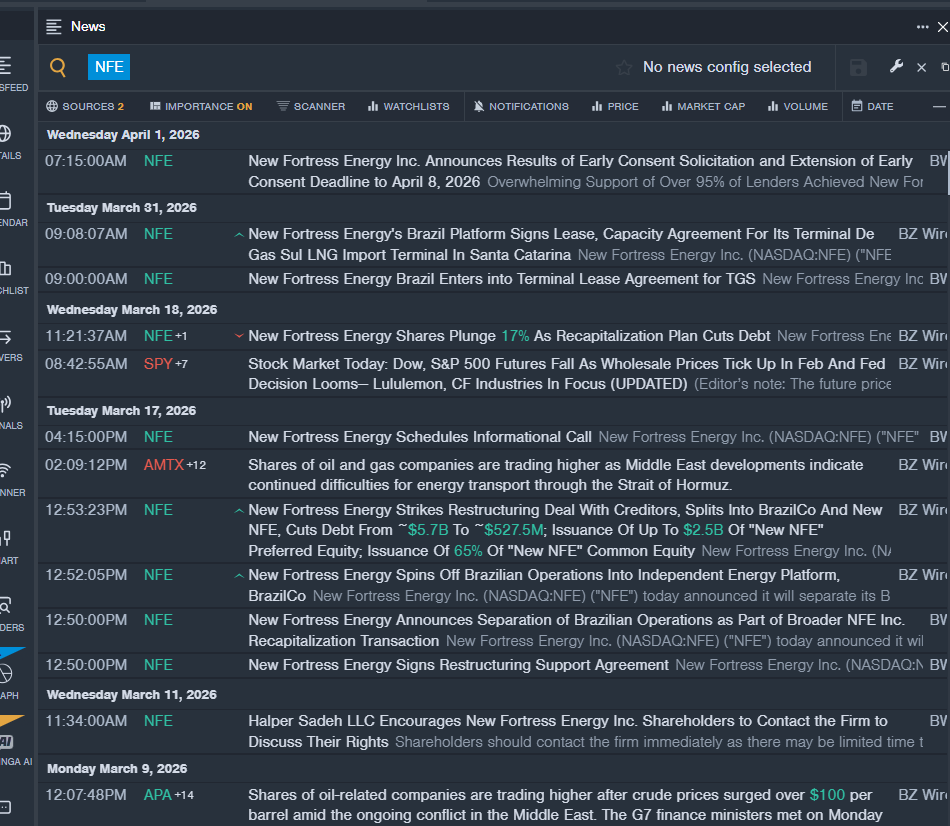Toggle the Notifications bell filter
Image resolution: width=950 pixels, height=826 pixels.
[x=521, y=106]
